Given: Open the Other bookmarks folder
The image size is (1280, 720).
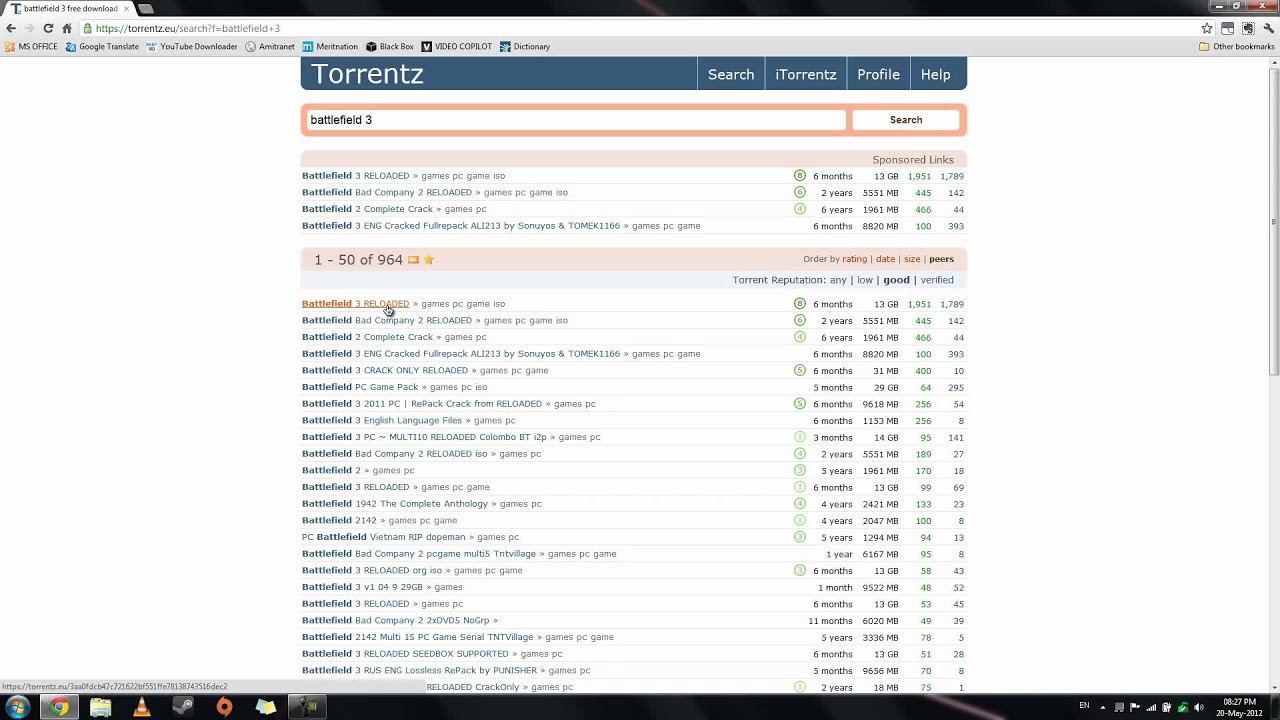Looking at the screenshot, I should (x=1237, y=46).
